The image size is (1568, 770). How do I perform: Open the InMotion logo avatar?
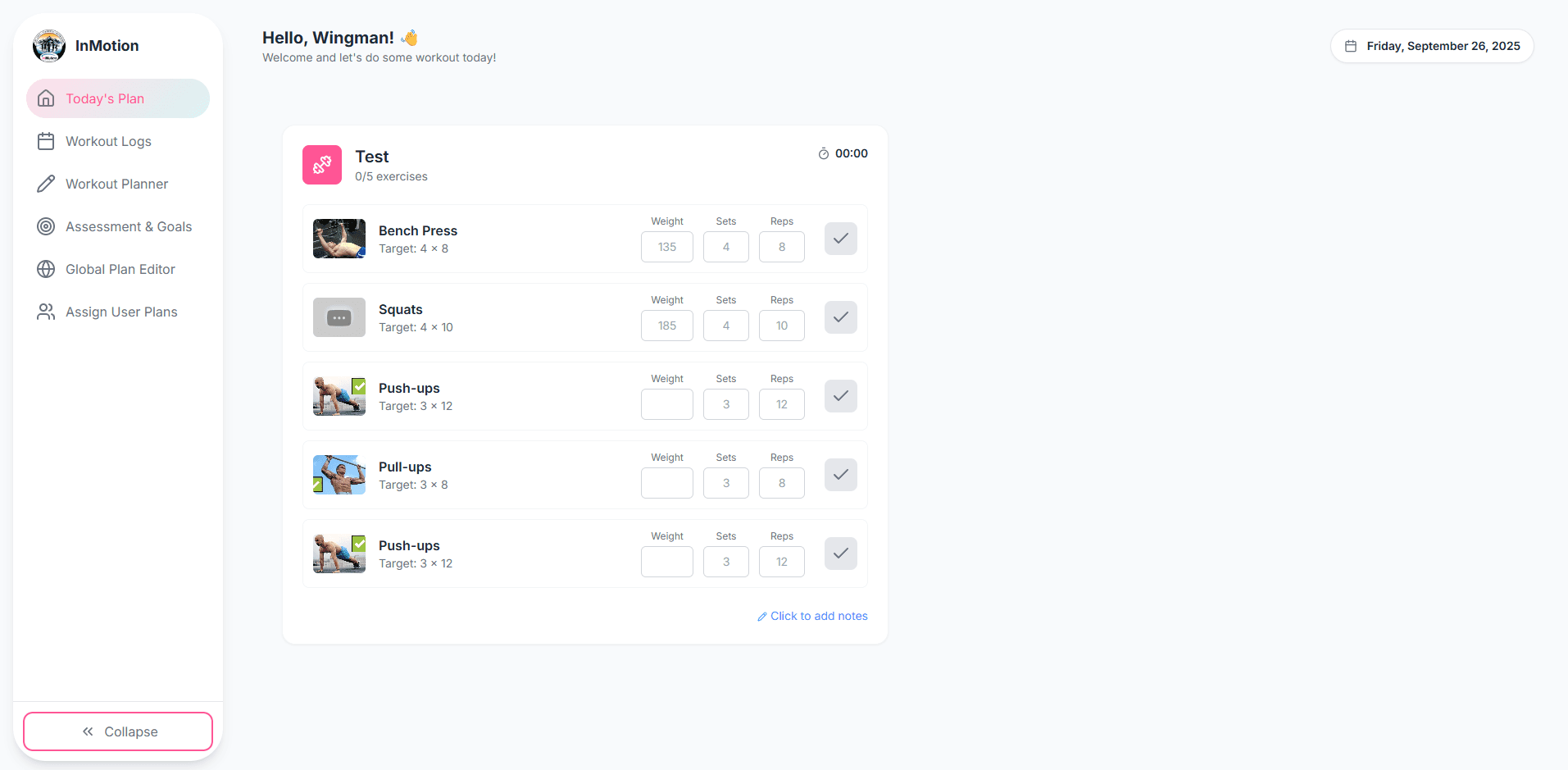pyautogui.click(x=49, y=46)
